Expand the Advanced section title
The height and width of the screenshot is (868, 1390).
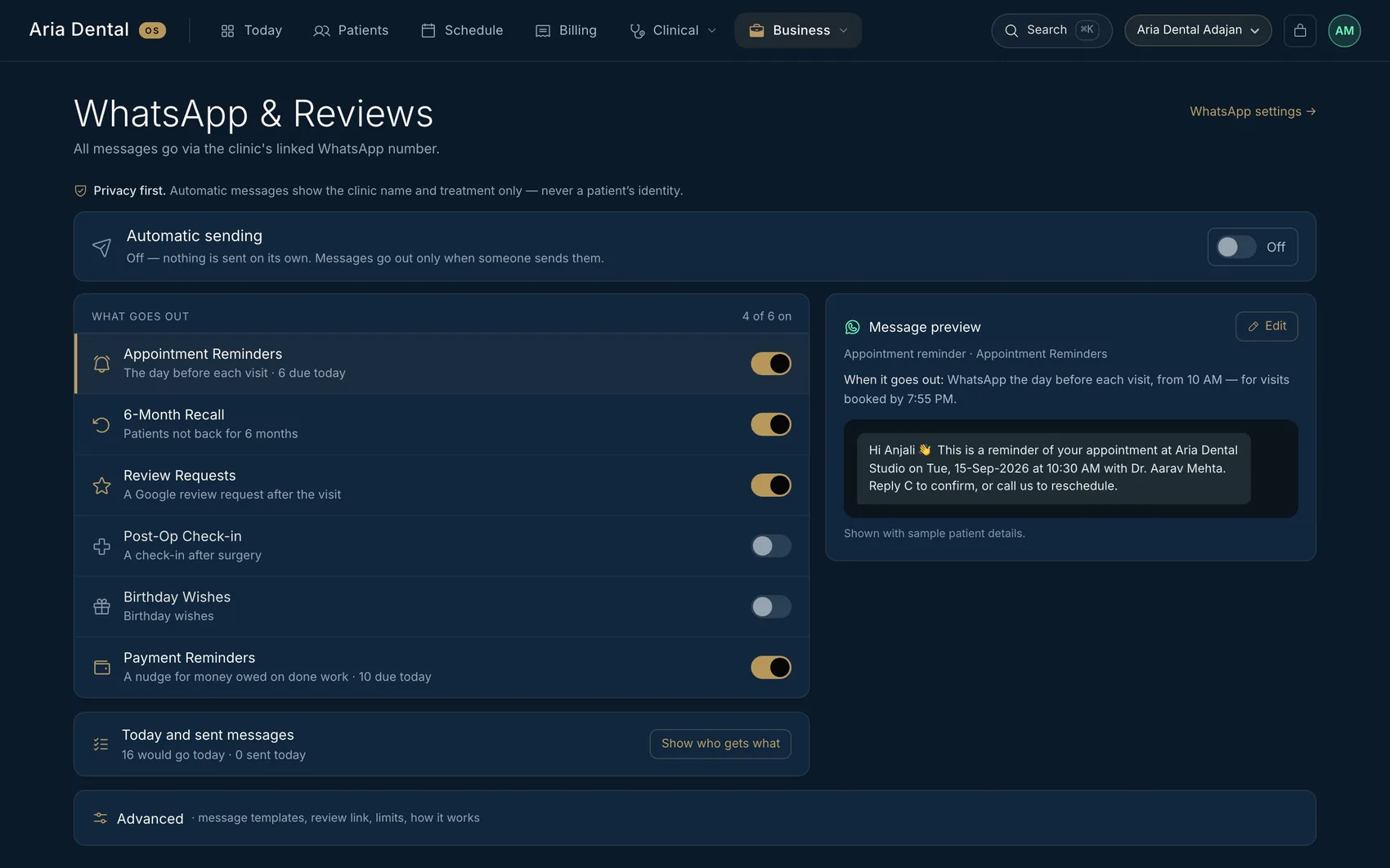pyautogui.click(x=150, y=818)
